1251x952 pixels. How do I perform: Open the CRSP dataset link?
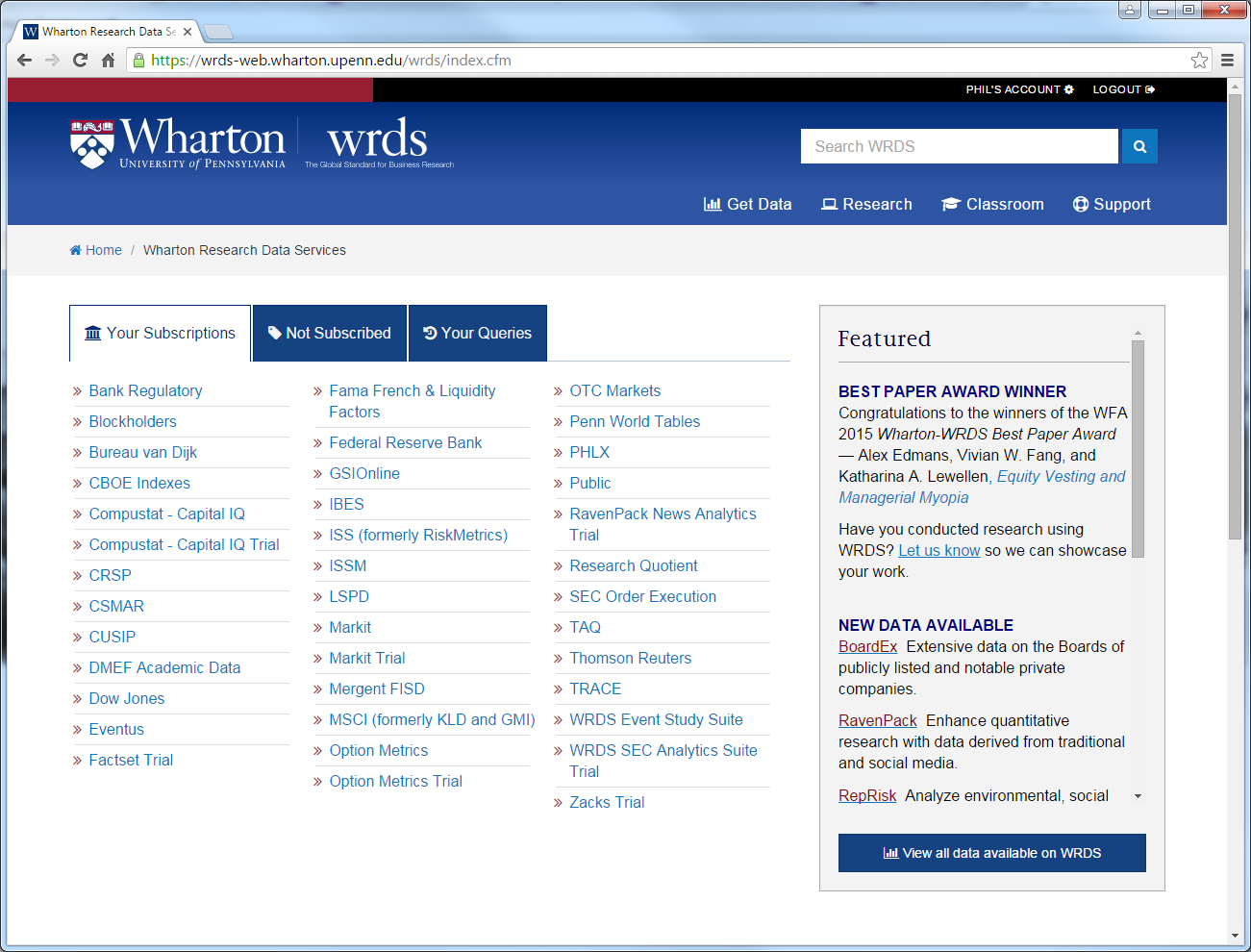coord(110,575)
